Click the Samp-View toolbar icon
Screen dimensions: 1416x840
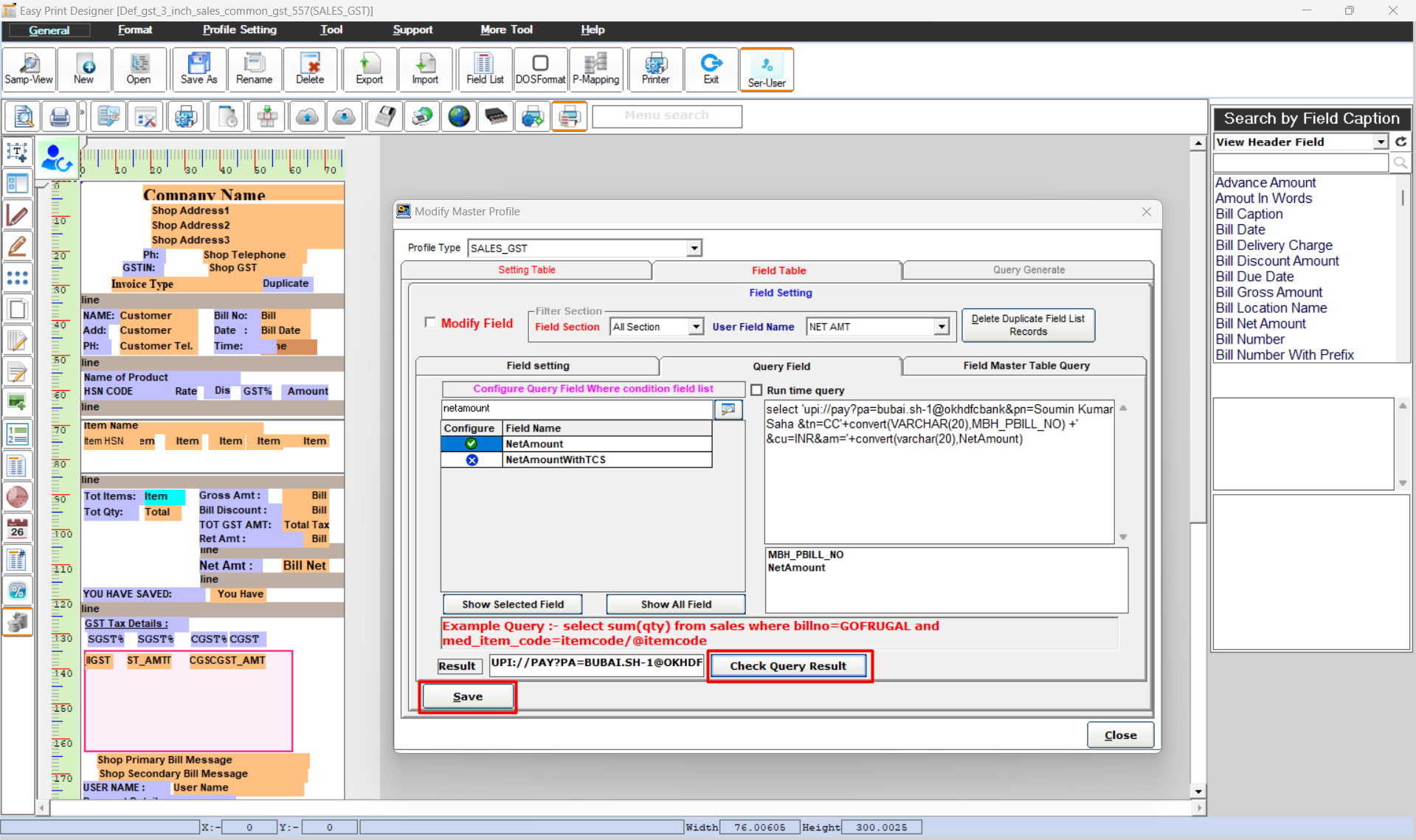click(29, 69)
